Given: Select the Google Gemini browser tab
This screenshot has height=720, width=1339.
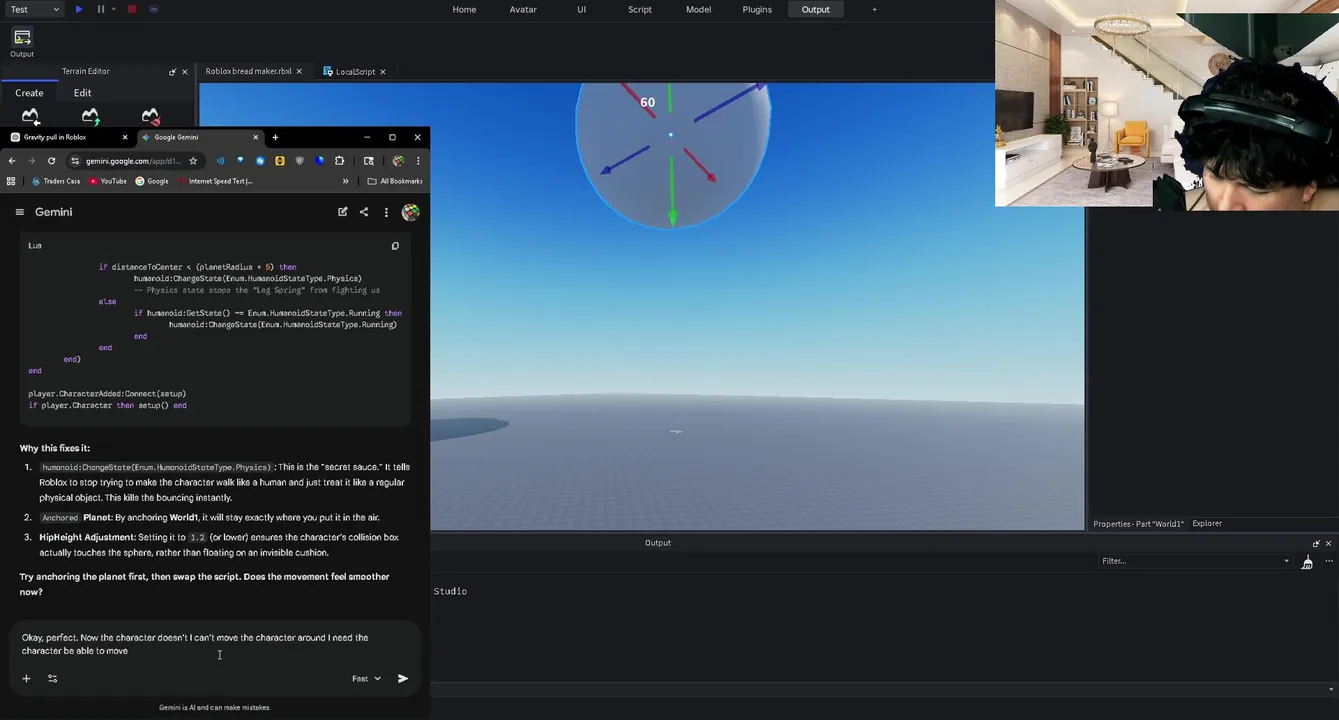Looking at the screenshot, I should [199, 137].
